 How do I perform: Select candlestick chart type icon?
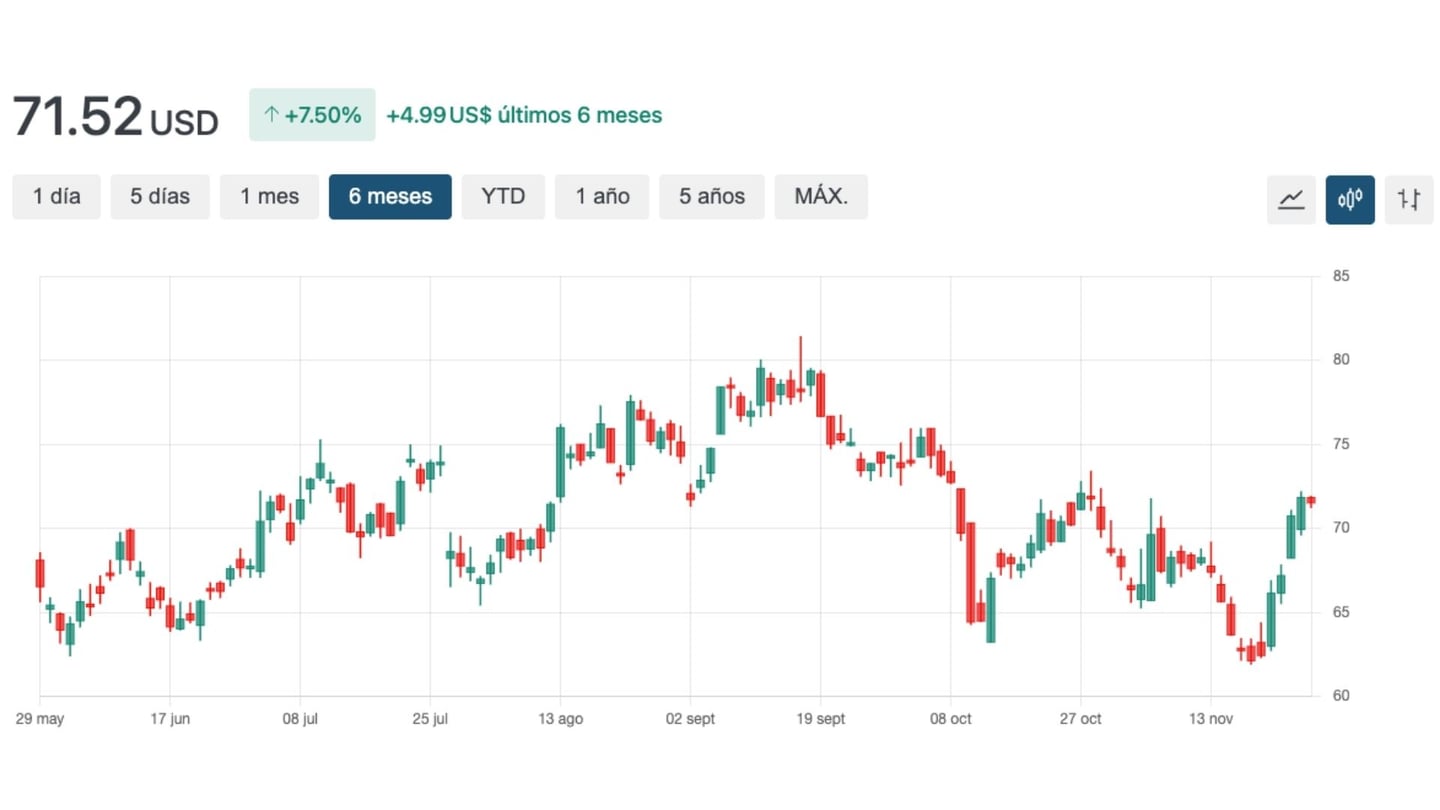(1350, 199)
